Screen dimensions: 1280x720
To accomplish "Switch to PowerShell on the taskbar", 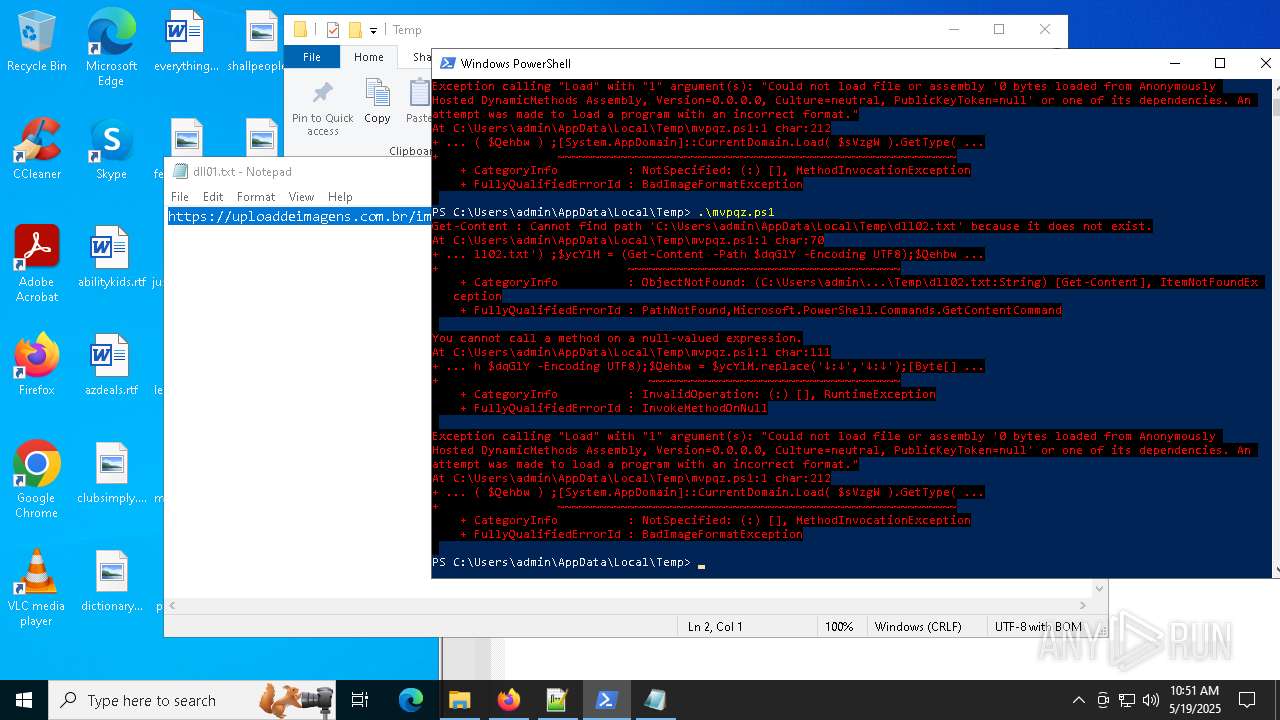I will pyautogui.click(x=606, y=700).
